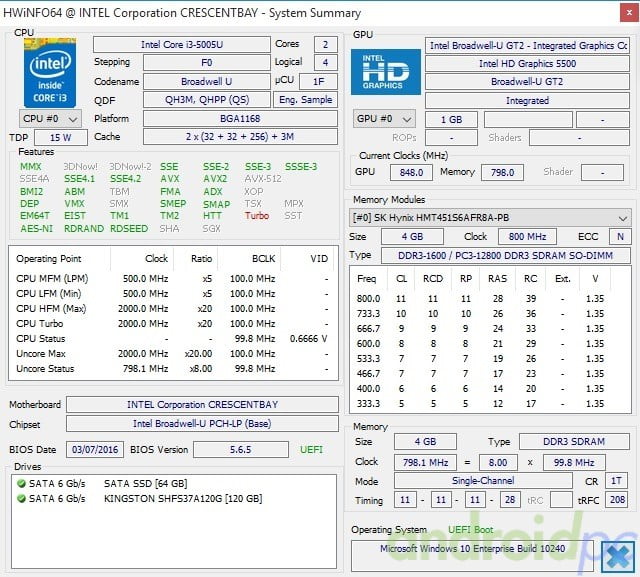This screenshot has height=577, width=640.
Task: Open the CPU #0 selector dropdown
Action: coord(50,119)
